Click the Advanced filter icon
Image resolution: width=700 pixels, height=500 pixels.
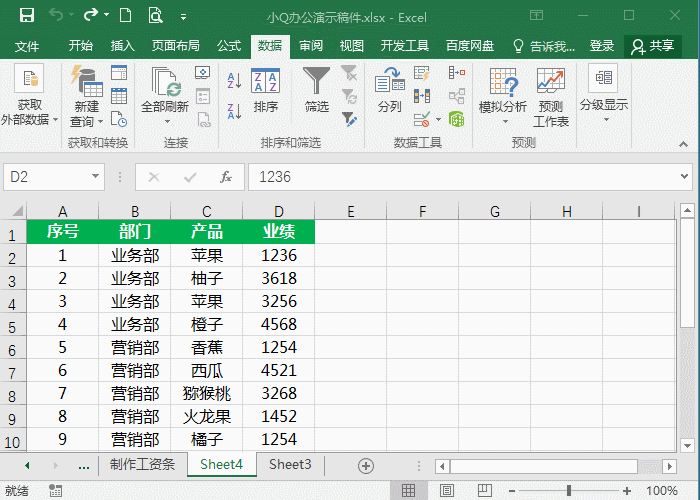[349, 119]
